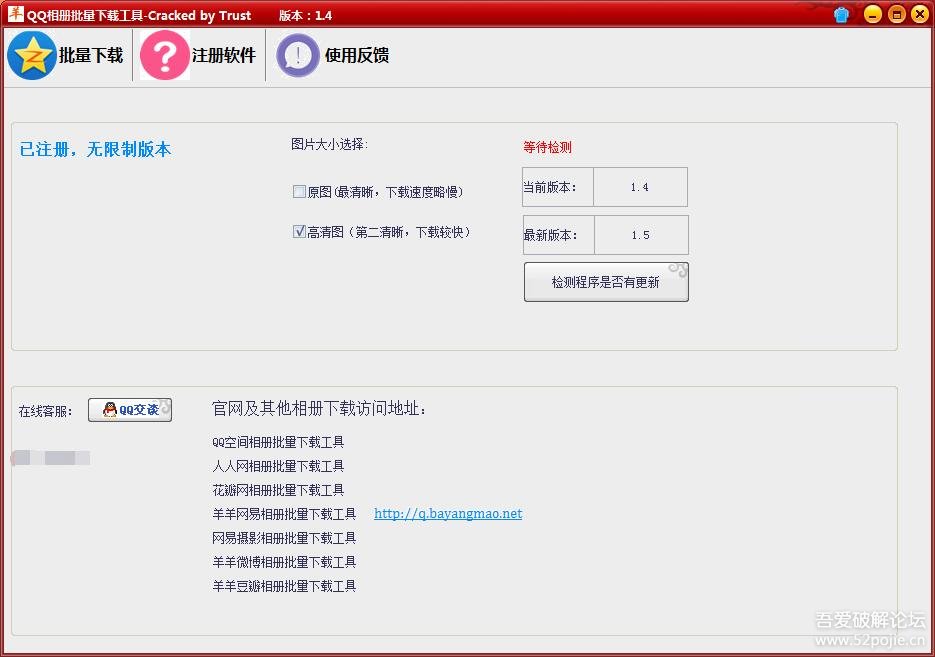Image resolution: width=935 pixels, height=657 pixels.
Task: Click the red 等待检测 status text
Action: 547,147
